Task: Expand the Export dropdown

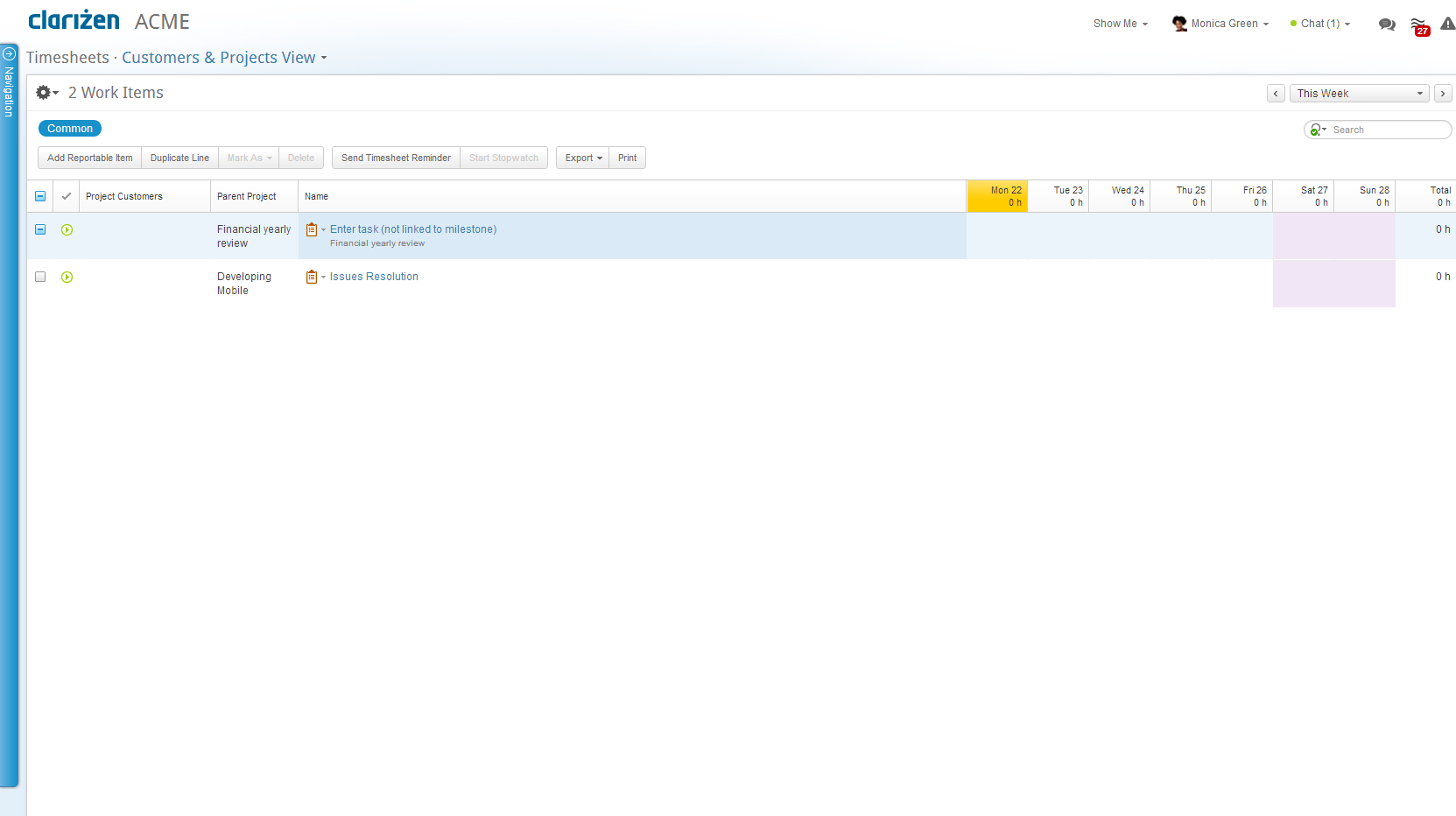Action: (583, 158)
